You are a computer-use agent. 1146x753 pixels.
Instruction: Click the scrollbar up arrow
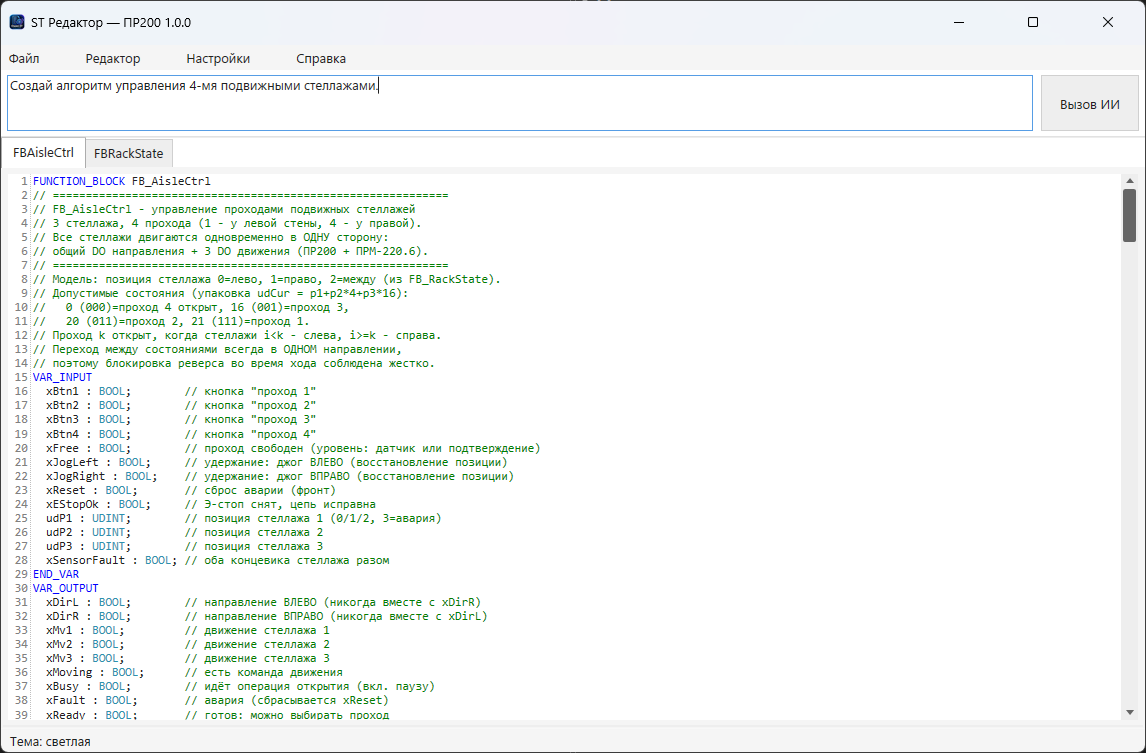tap(1129, 181)
